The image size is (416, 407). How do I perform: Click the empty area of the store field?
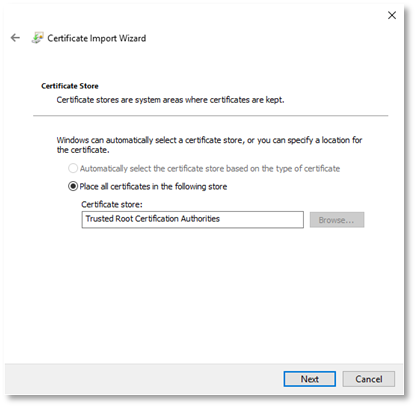tap(262, 219)
